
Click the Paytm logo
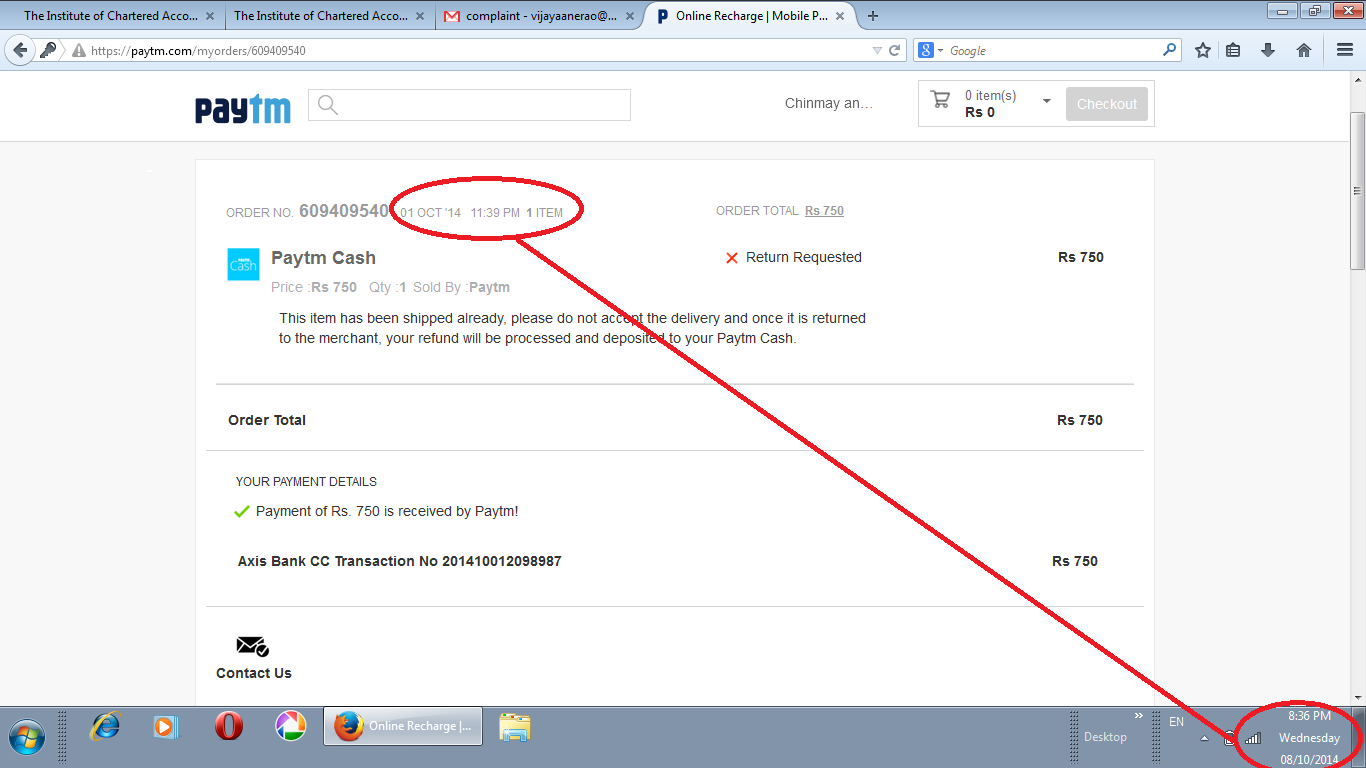[243, 108]
